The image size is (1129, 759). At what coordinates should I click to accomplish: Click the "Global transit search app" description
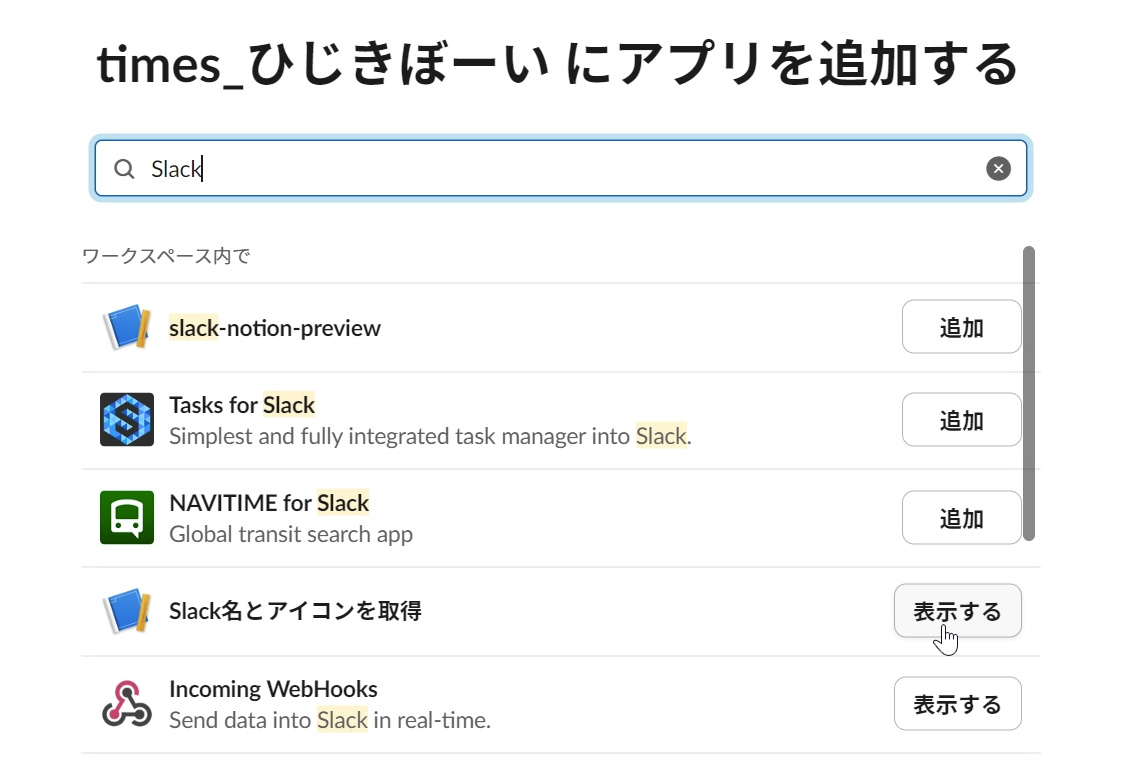coord(291,534)
